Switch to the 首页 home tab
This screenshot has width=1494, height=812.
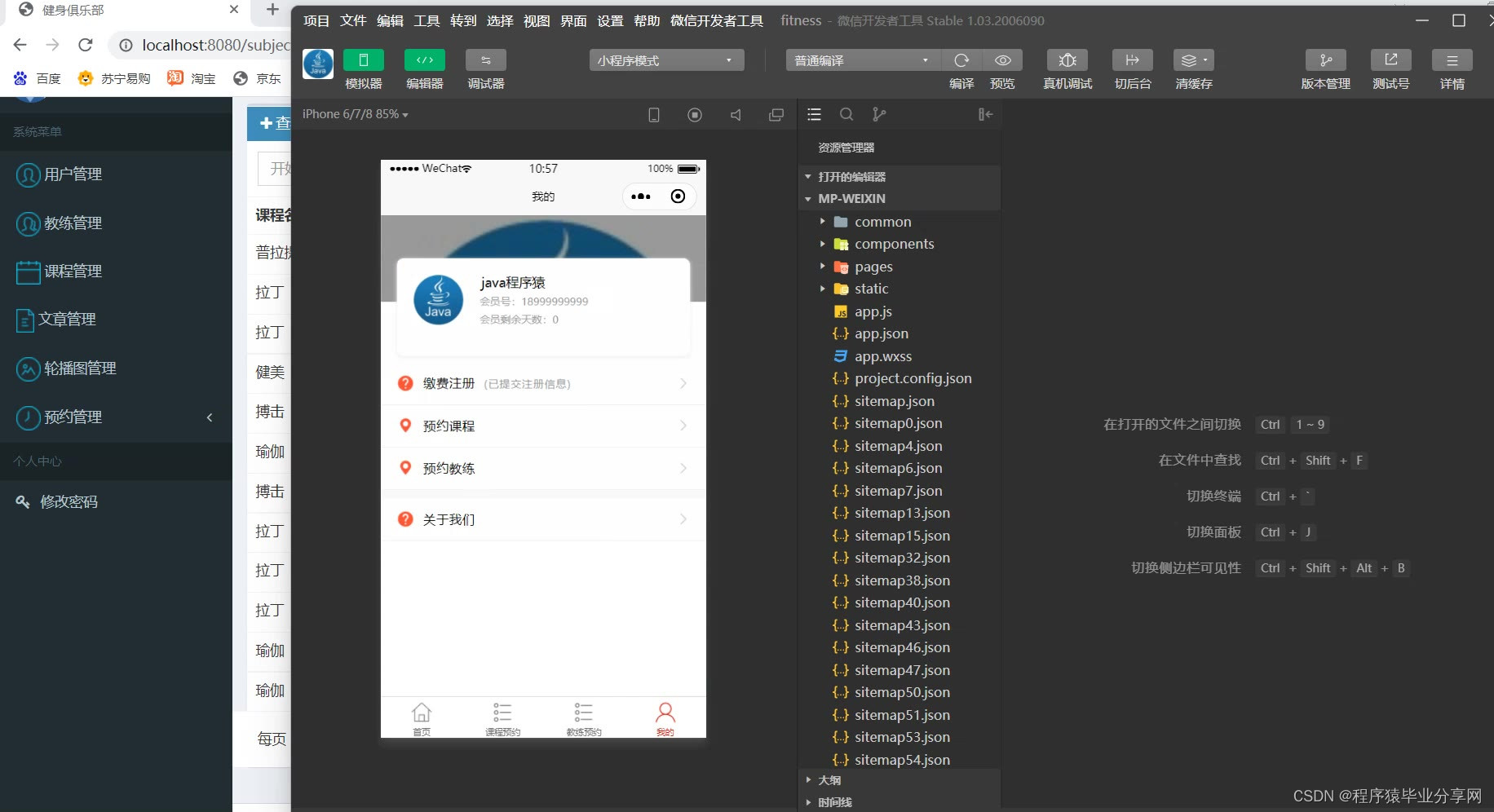[x=422, y=718]
